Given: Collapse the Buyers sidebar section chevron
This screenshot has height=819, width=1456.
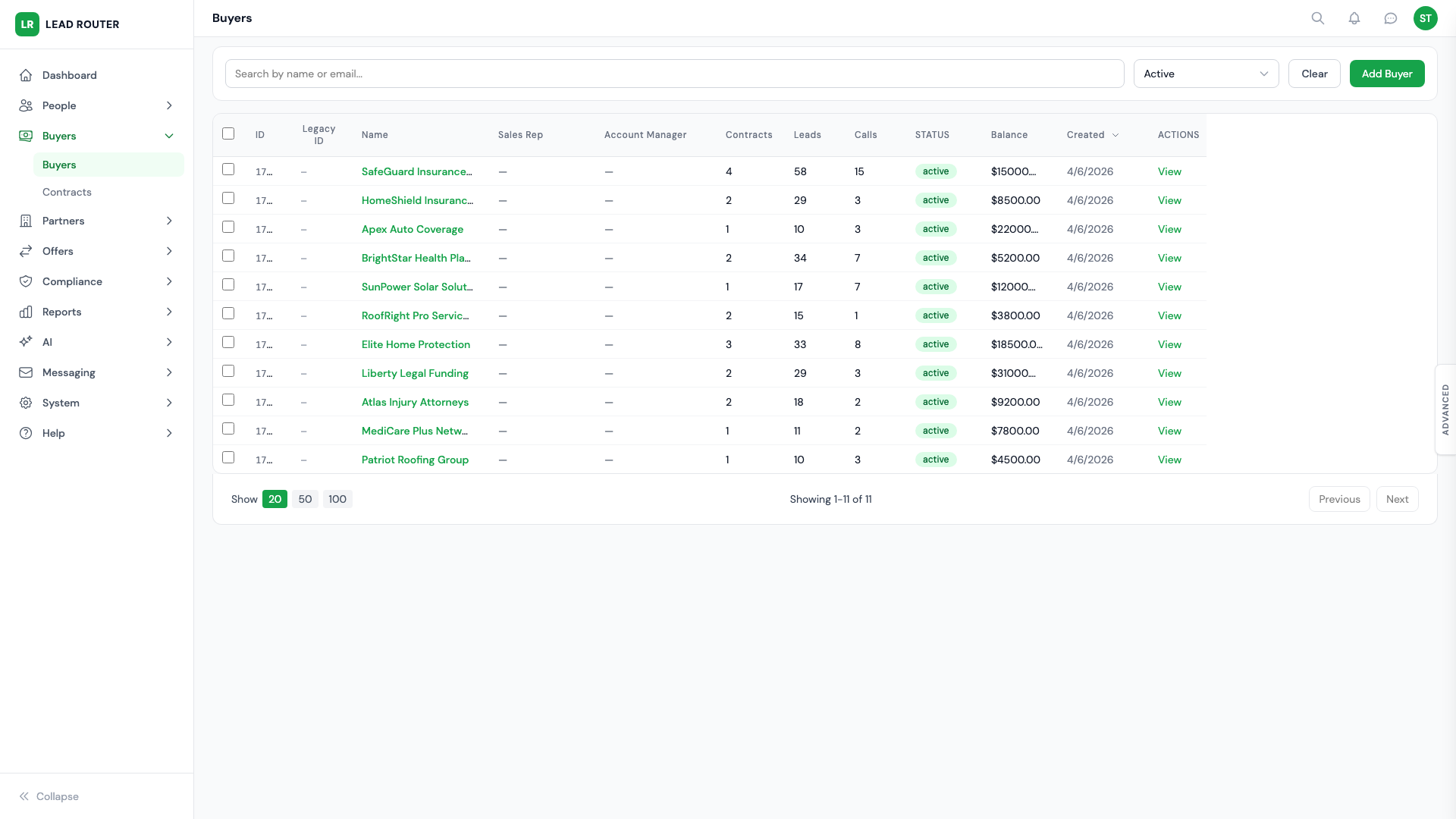Looking at the screenshot, I should [169, 136].
